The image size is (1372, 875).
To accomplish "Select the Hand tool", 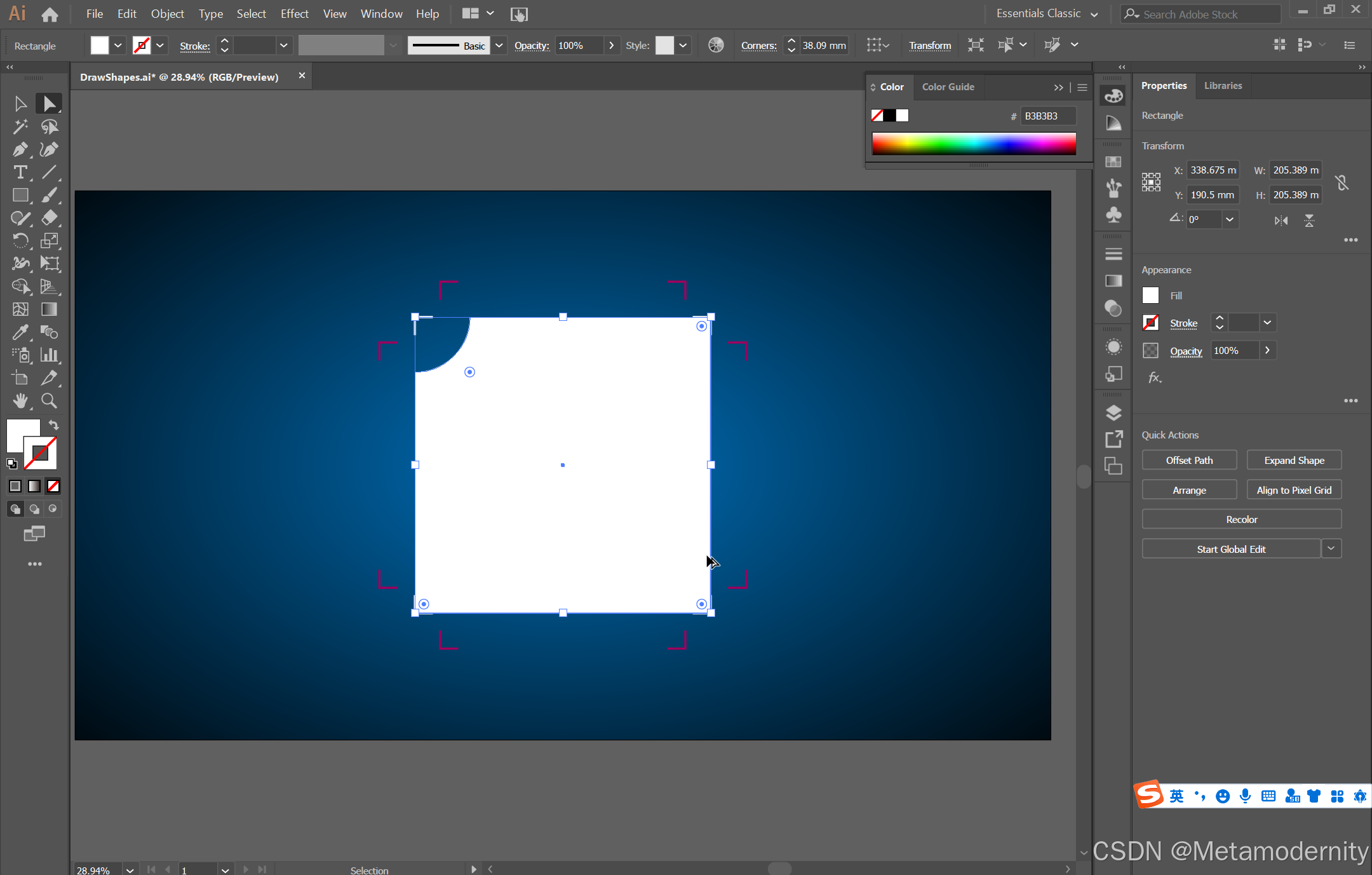I will pos(20,401).
